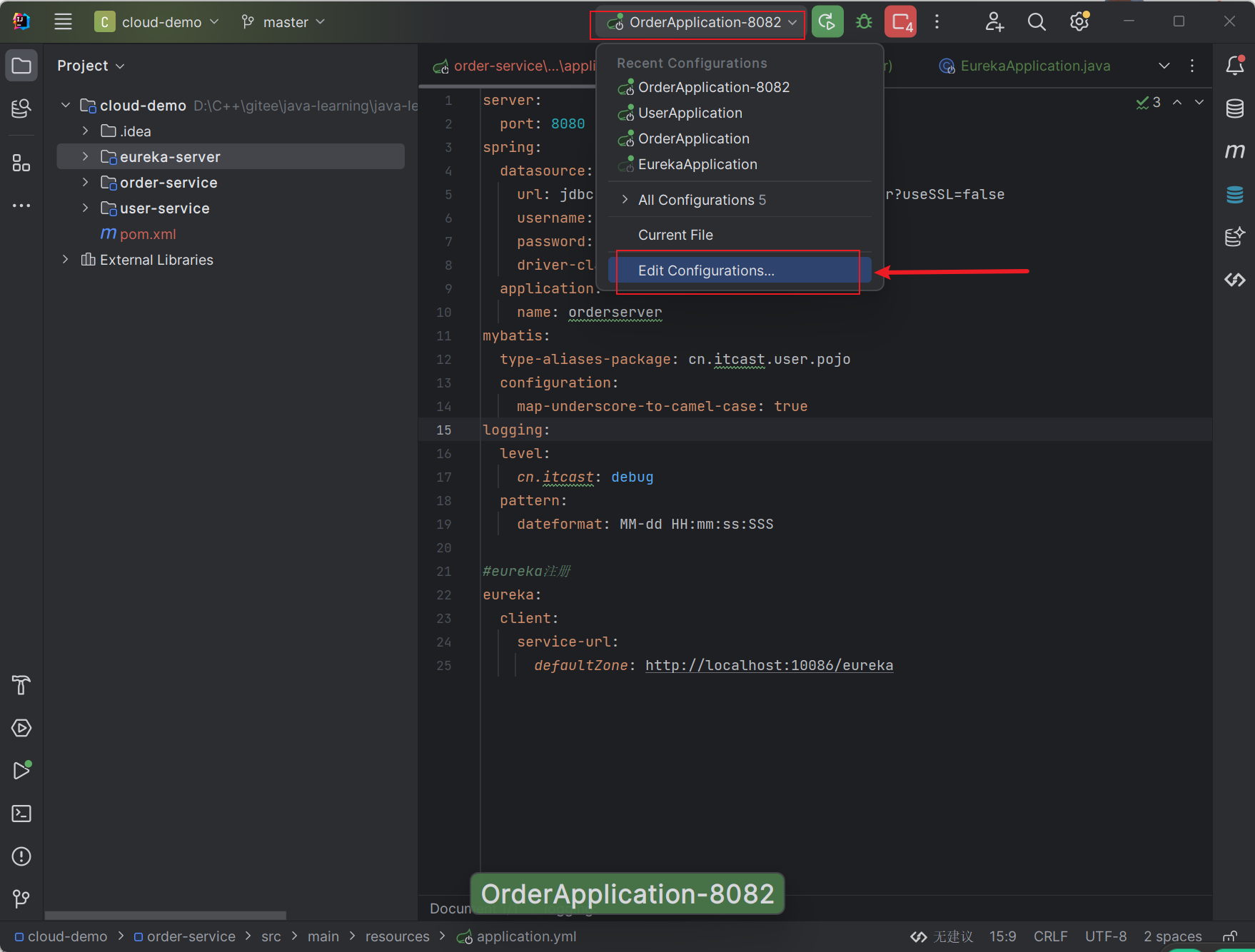This screenshot has height=952, width=1255.
Task: Show more tool windows ellipsis in left sidebar
Action: [21, 206]
